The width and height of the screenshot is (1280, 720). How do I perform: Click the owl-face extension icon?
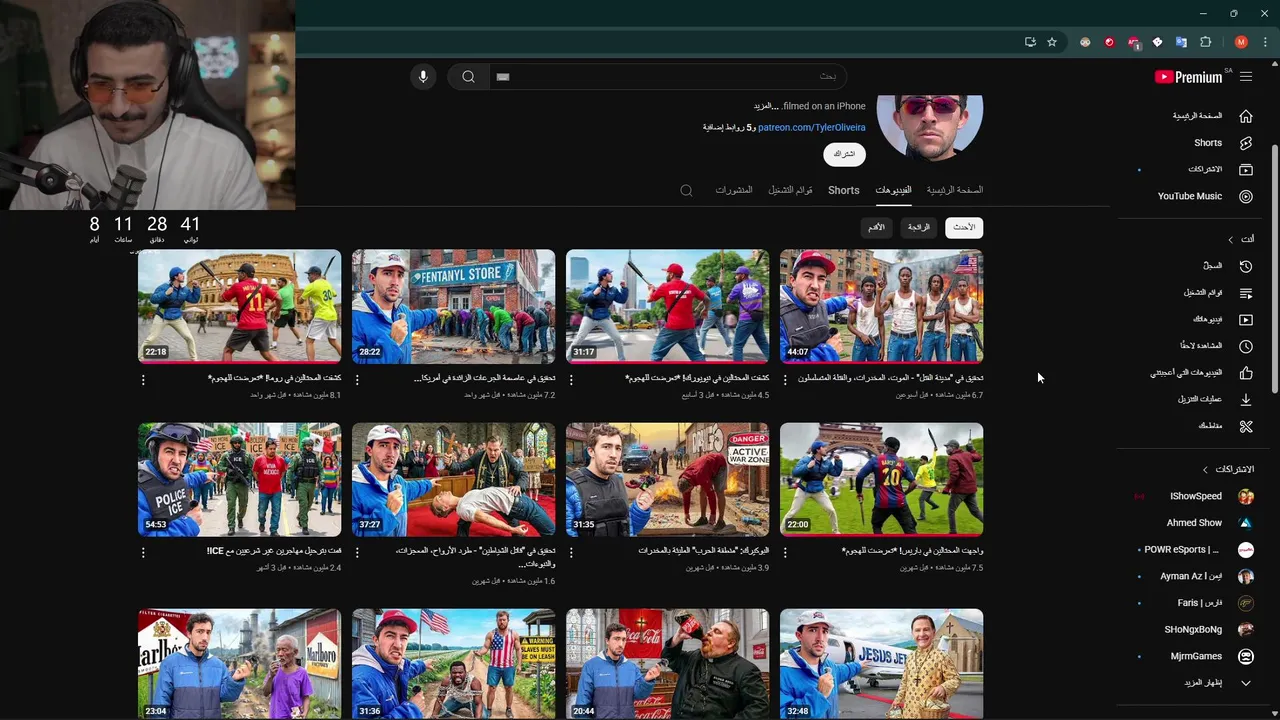point(1085,42)
